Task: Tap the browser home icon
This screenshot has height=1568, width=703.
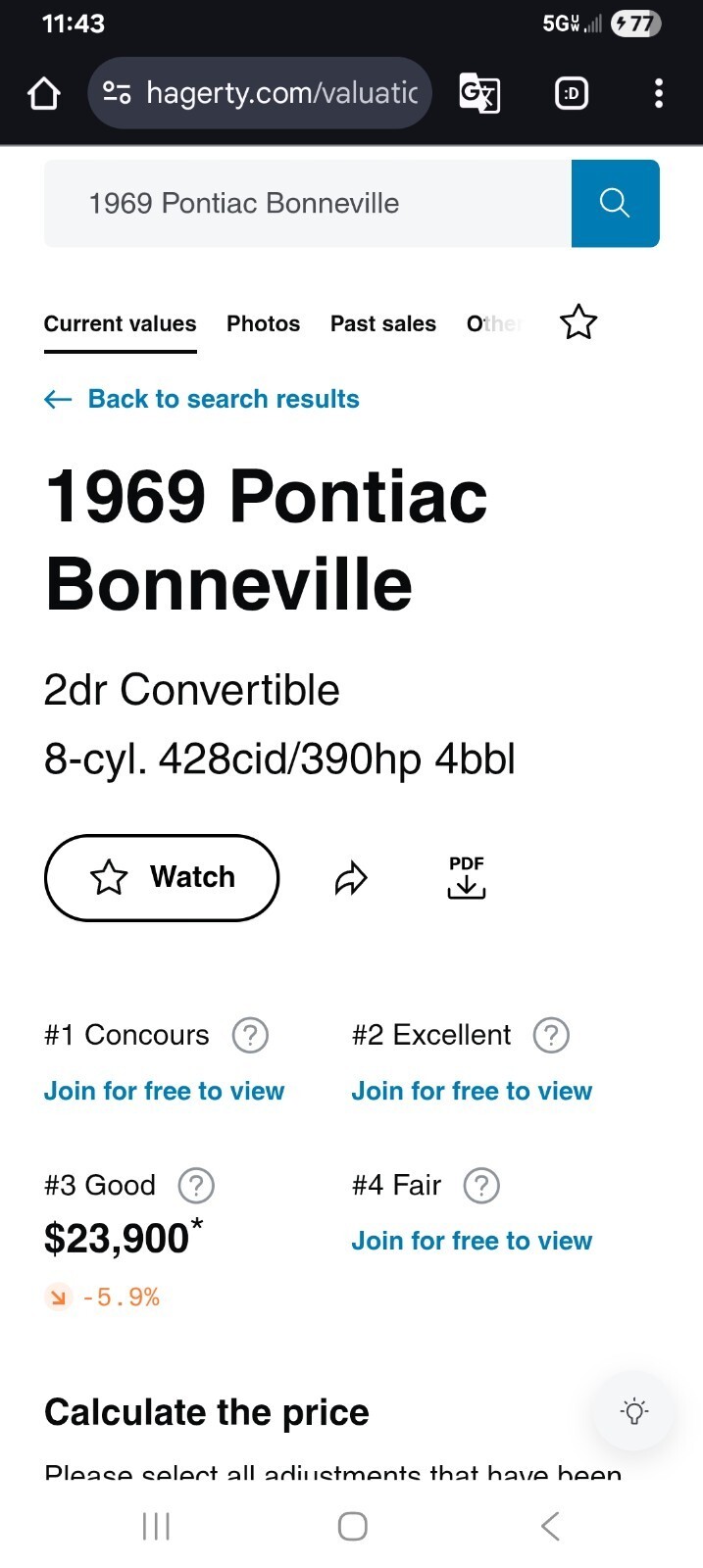Action: [44, 94]
